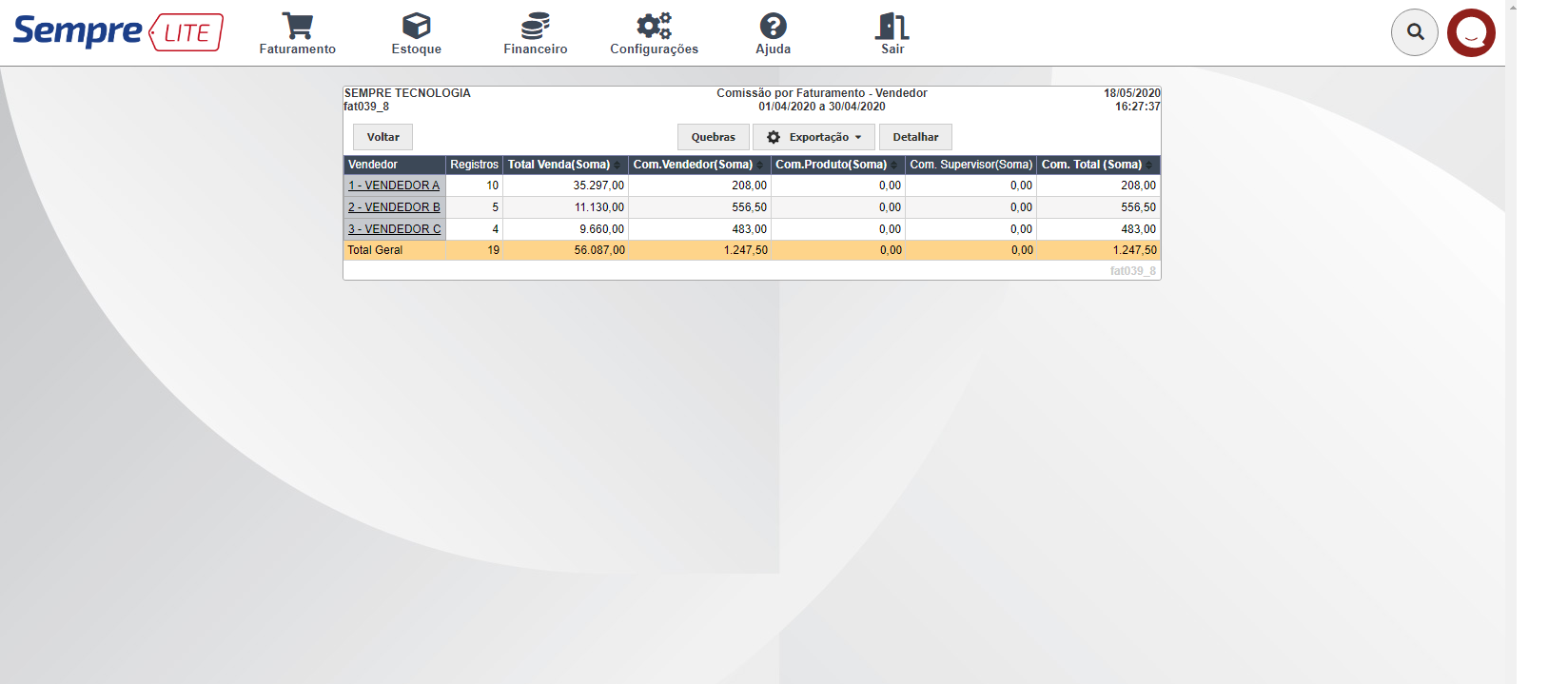
Task: Click the SEMPRE TECNOLOGIA company title
Action: pyautogui.click(x=407, y=93)
